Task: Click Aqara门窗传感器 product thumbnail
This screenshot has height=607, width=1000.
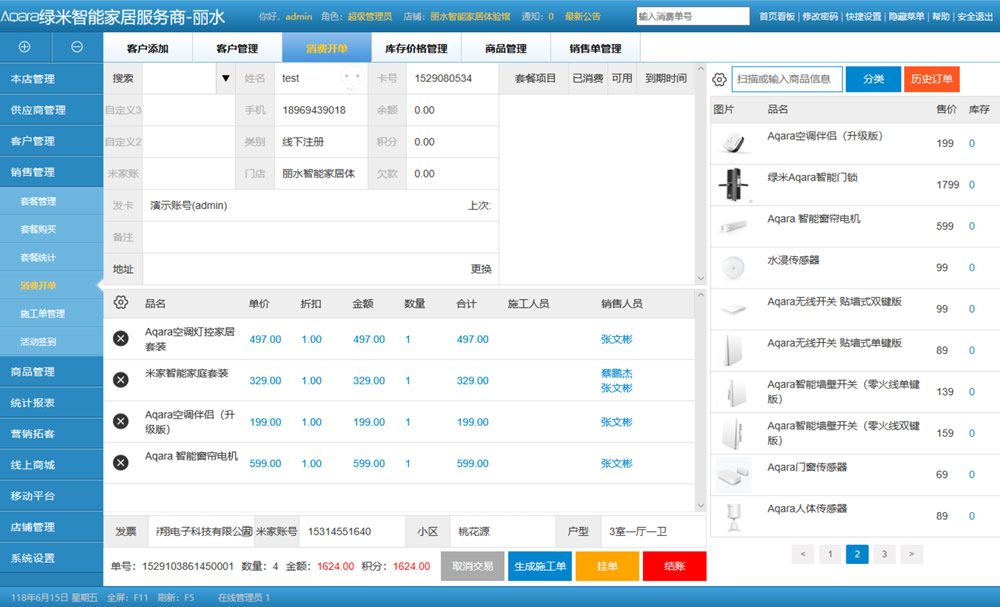Action: click(733, 474)
